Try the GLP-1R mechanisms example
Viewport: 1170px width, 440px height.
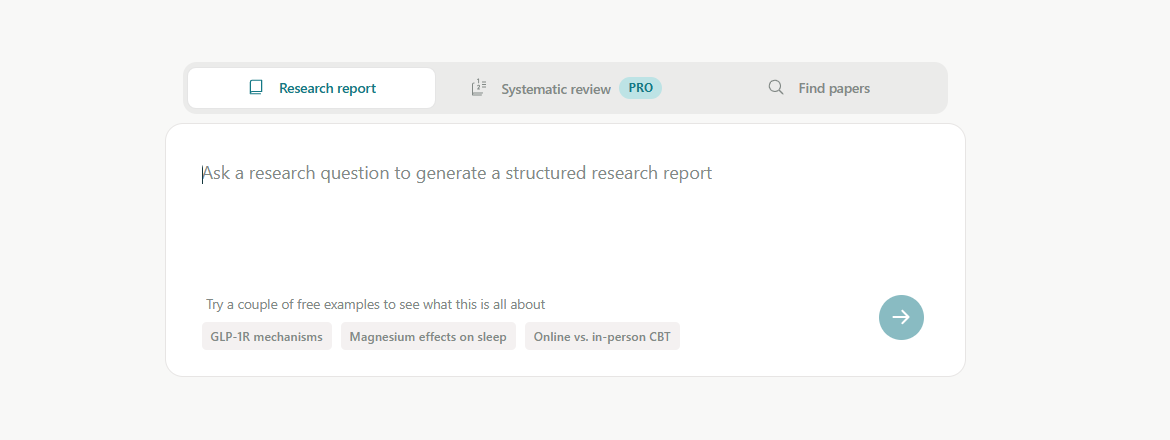click(266, 336)
